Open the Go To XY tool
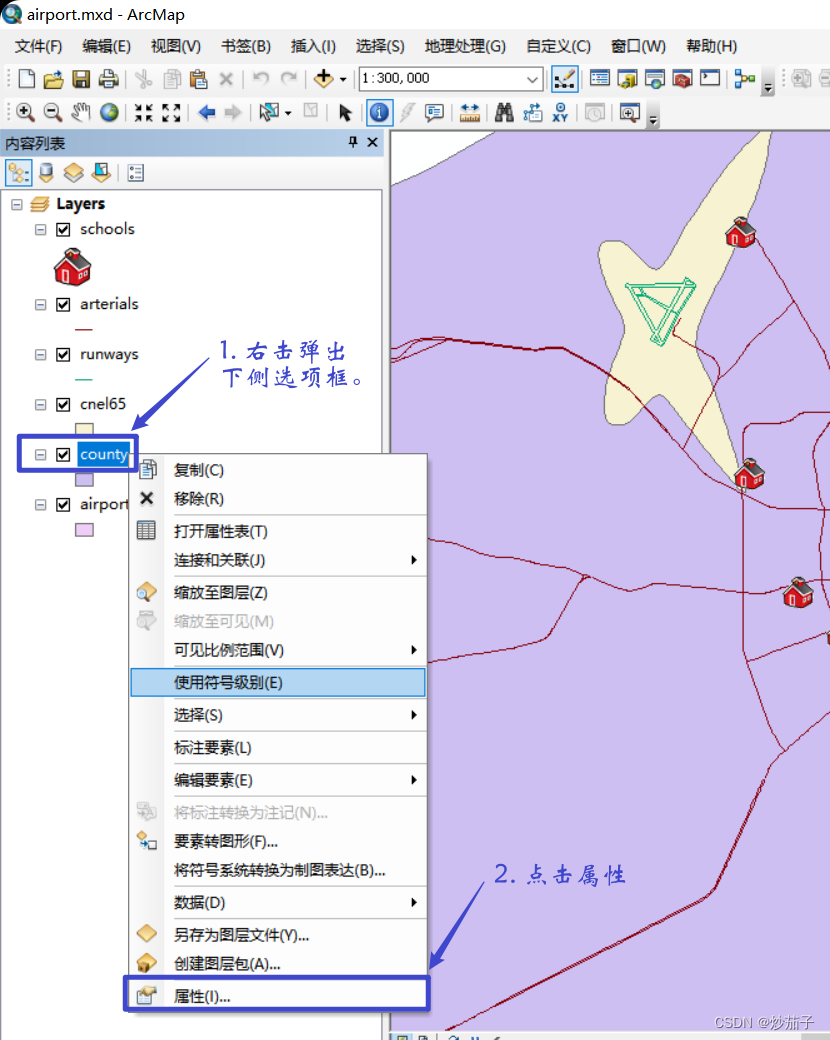Viewport: 830px width, 1040px height. pos(560,112)
